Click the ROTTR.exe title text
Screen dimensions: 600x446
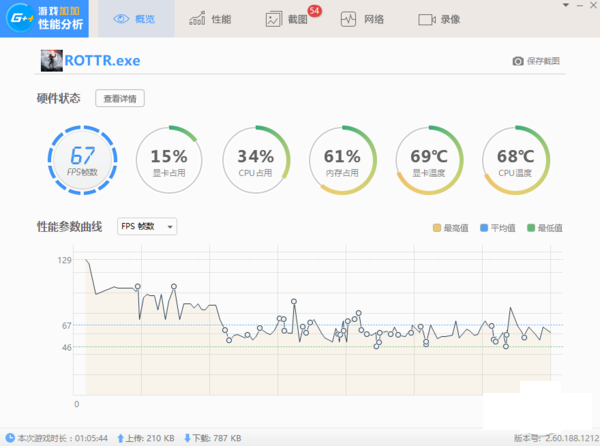[x=102, y=61]
